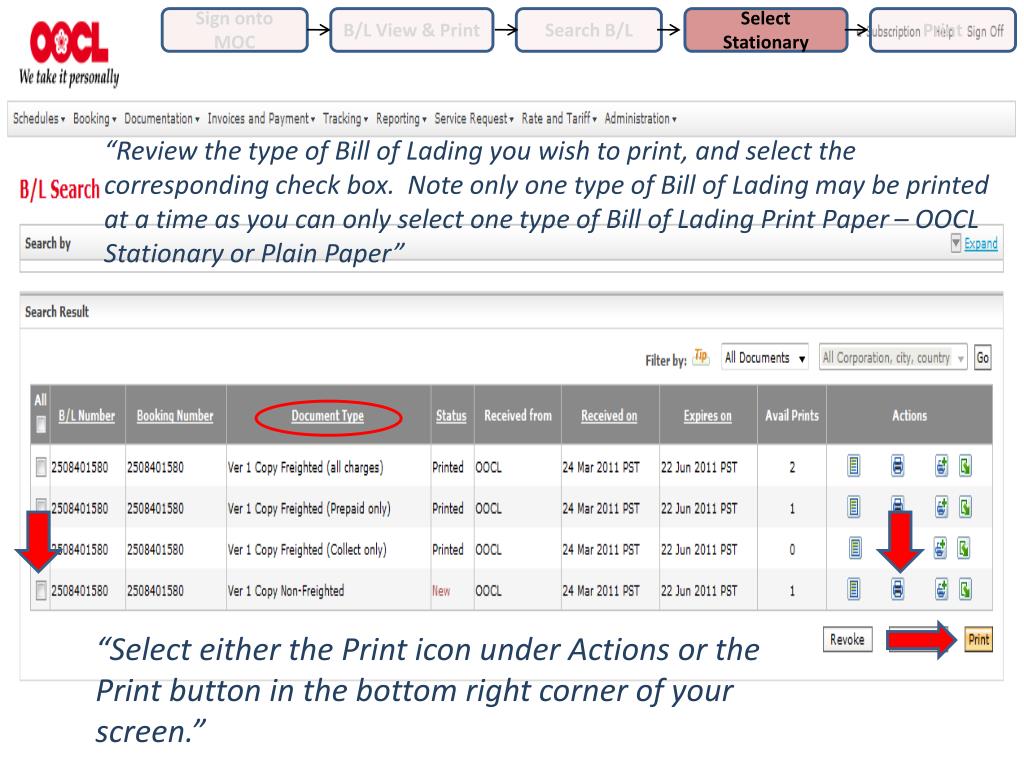Open the Tracking menu
The image size is (1024, 768).
(x=345, y=119)
